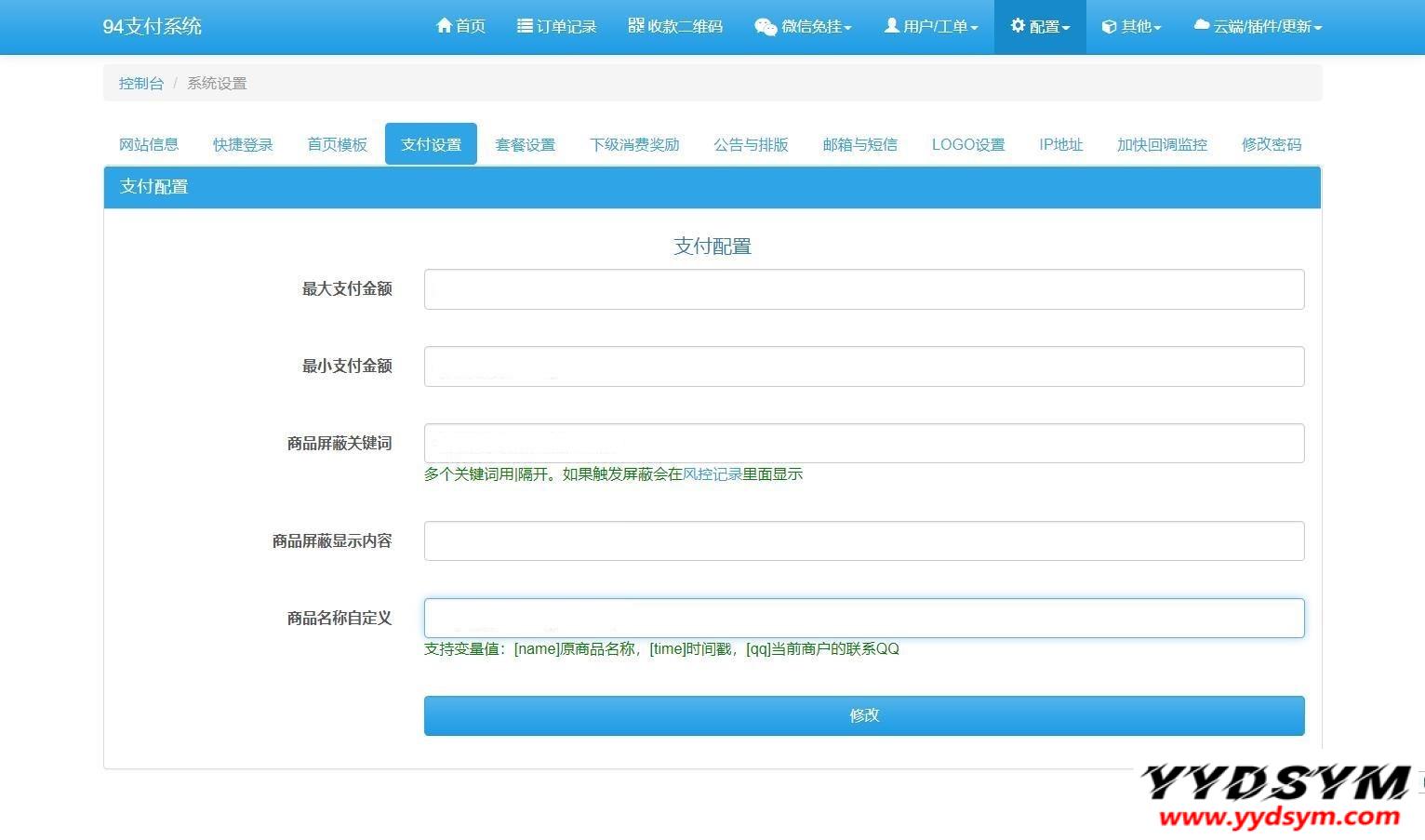Open the 套餐设置 tab
The image size is (1425, 840).
pyautogui.click(x=525, y=144)
